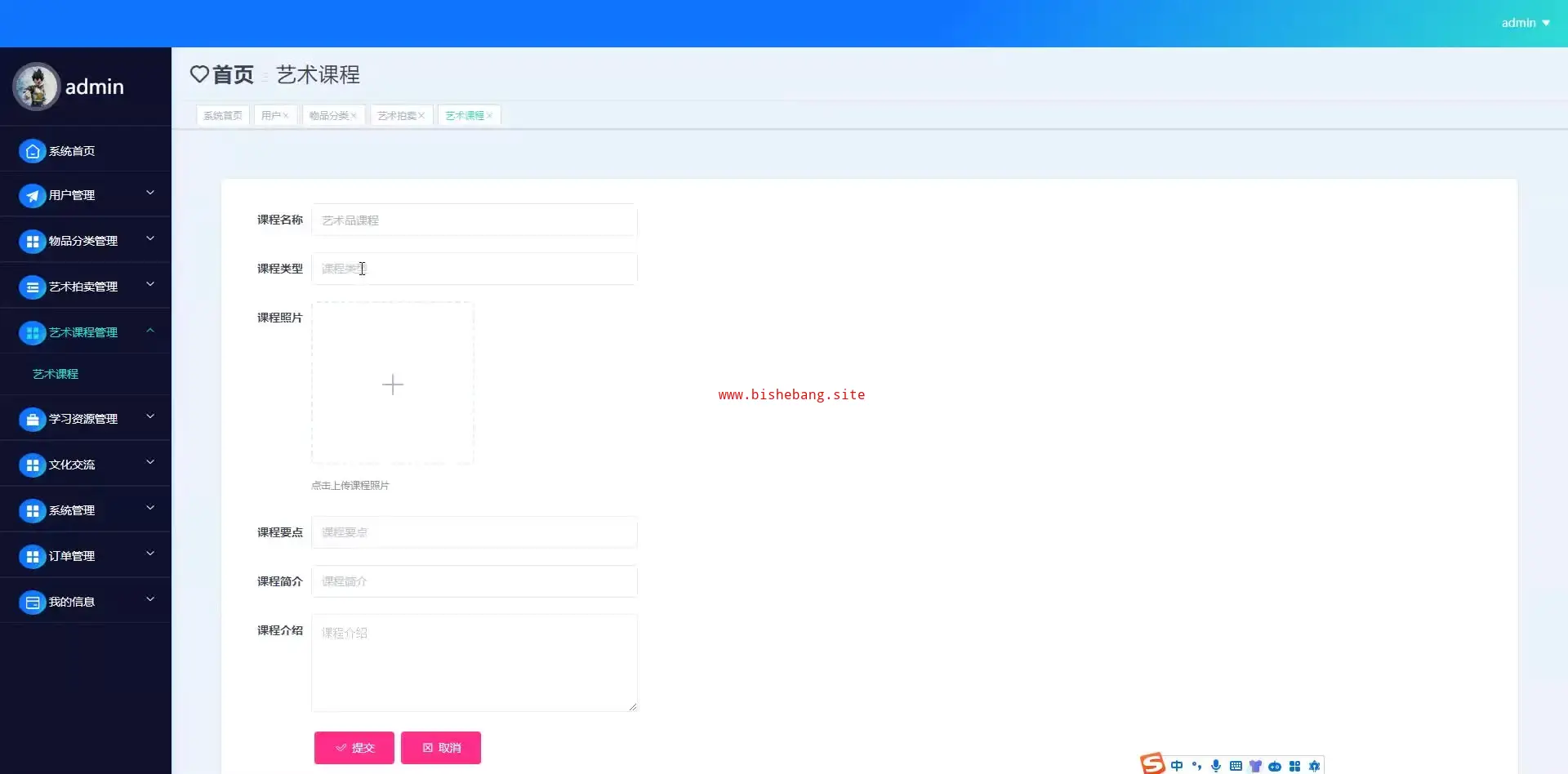Click the 艺术课程管理 grid icon
Image resolution: width=1568 pixels, height=774 pixels.
pyautogui.click(x=33, y=332)
